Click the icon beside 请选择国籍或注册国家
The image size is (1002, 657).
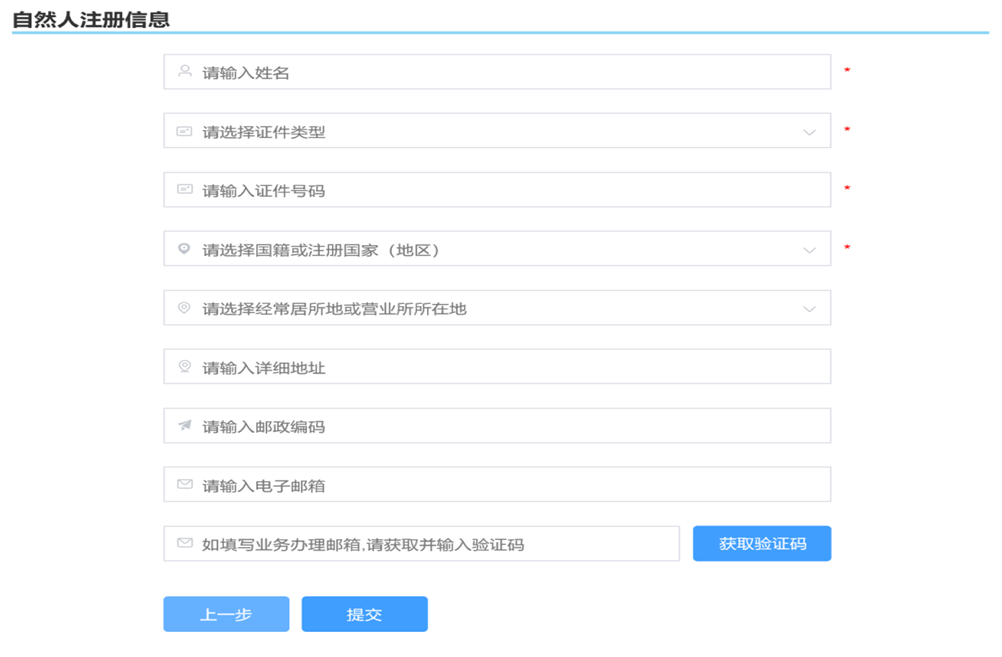(184, 249)
